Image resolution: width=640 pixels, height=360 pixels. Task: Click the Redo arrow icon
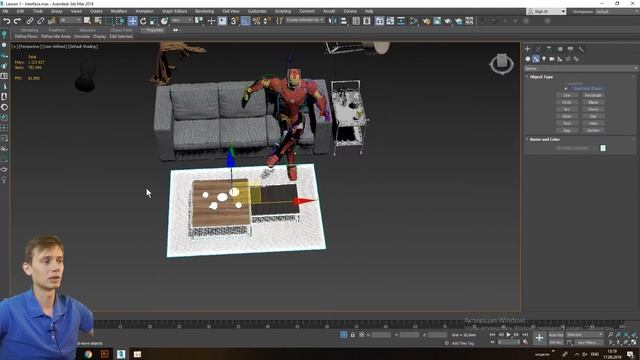click(17, 20)
